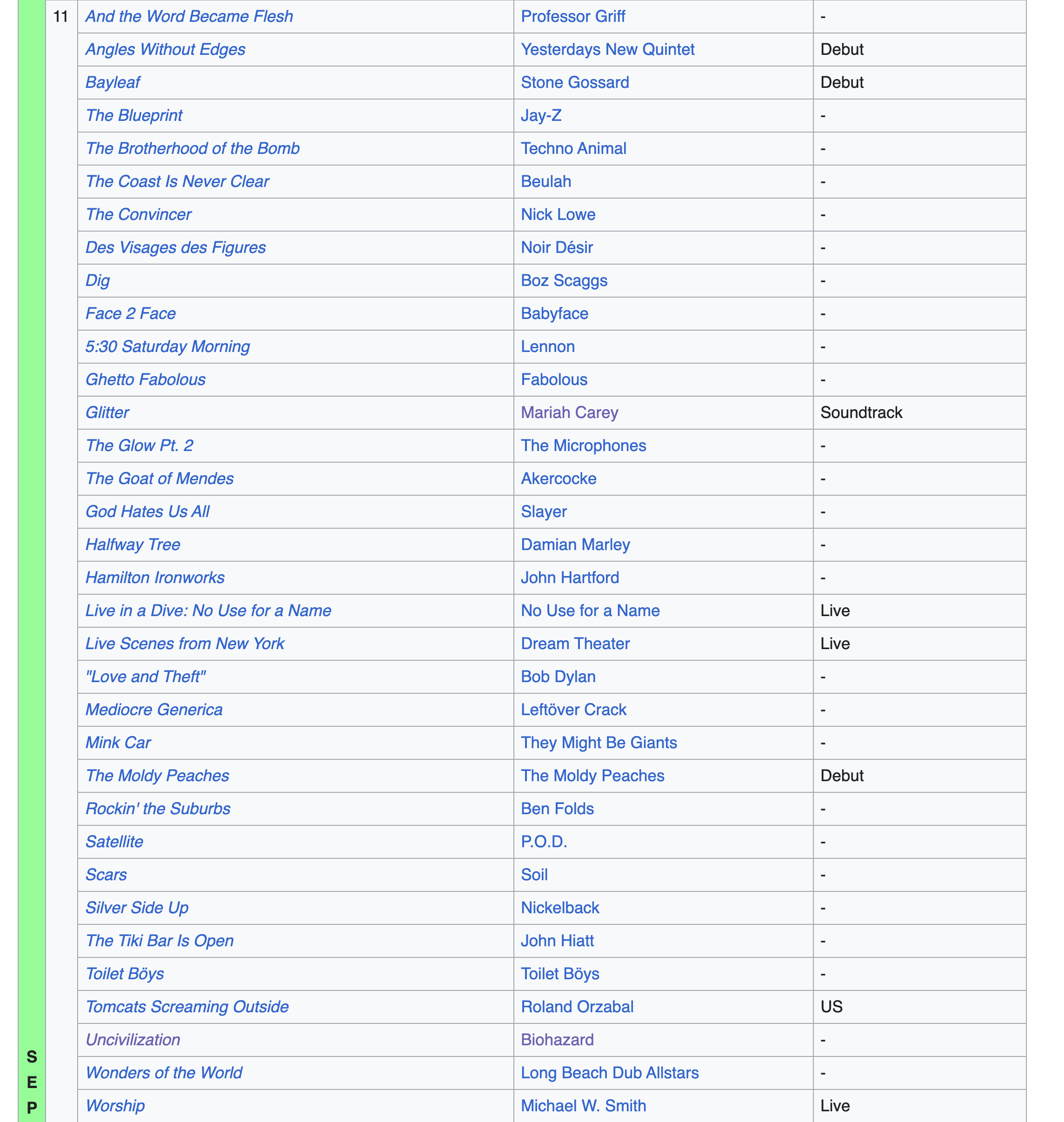The width and height of the screenshot is (1064, 1122).
Task: Open "Love and Theft" album link
Action: [x=145, y=677]
